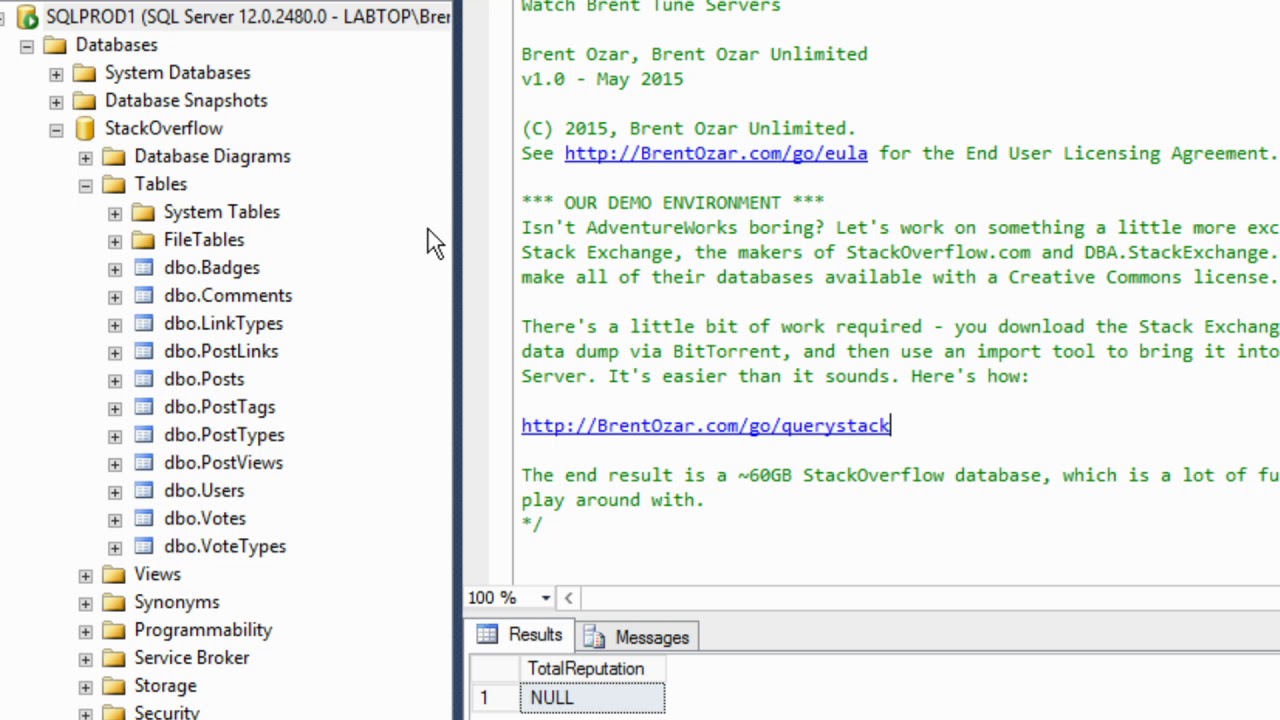The height and width of the screenshot is (720, 1280).
Task: Click the Programmability folder icon
Action: [x=114, y=630]
